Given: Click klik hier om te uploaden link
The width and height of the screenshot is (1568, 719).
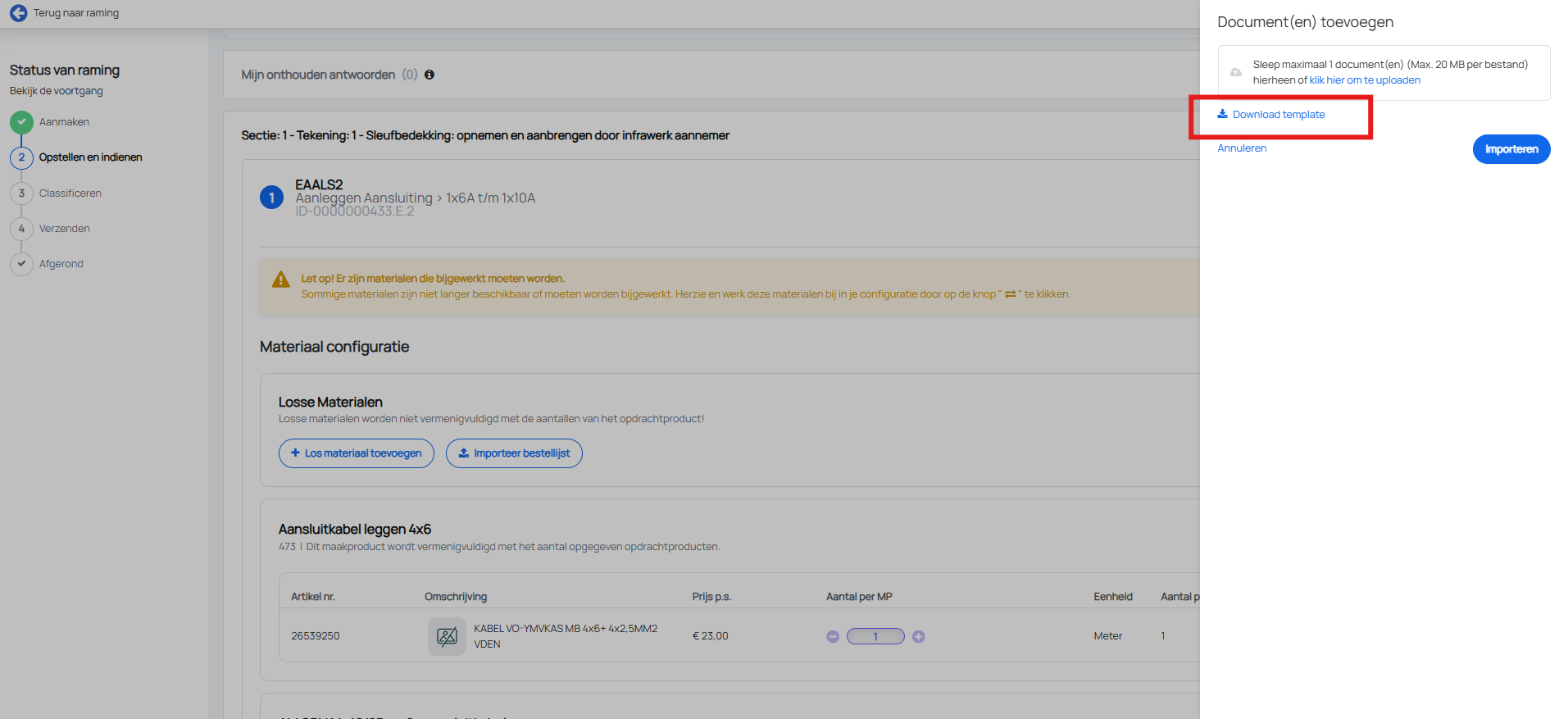Looking at the screenshot, I should click(1365, 80).
